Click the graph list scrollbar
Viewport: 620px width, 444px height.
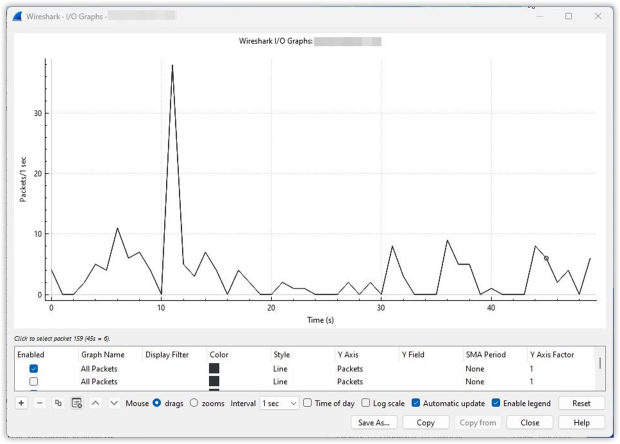click(600, 364)
